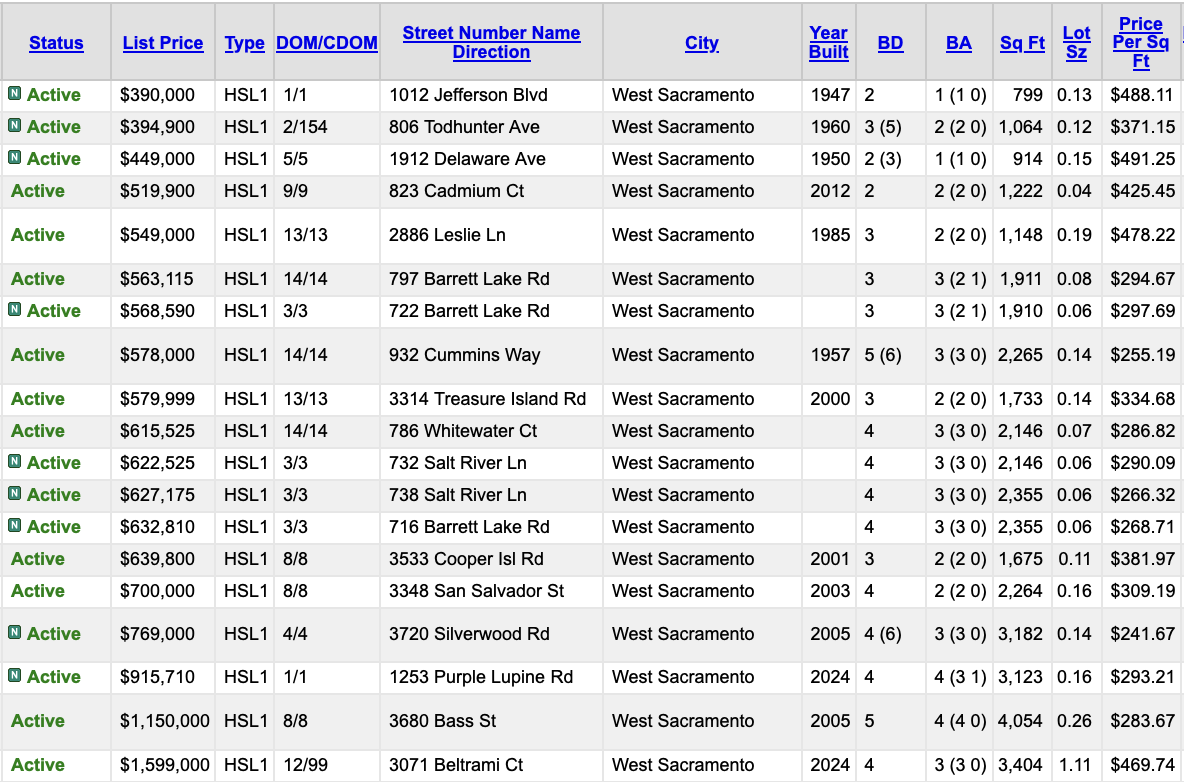Click the New listing icon beside 1012 Jefferson Blvd

[x=14, y=94]
